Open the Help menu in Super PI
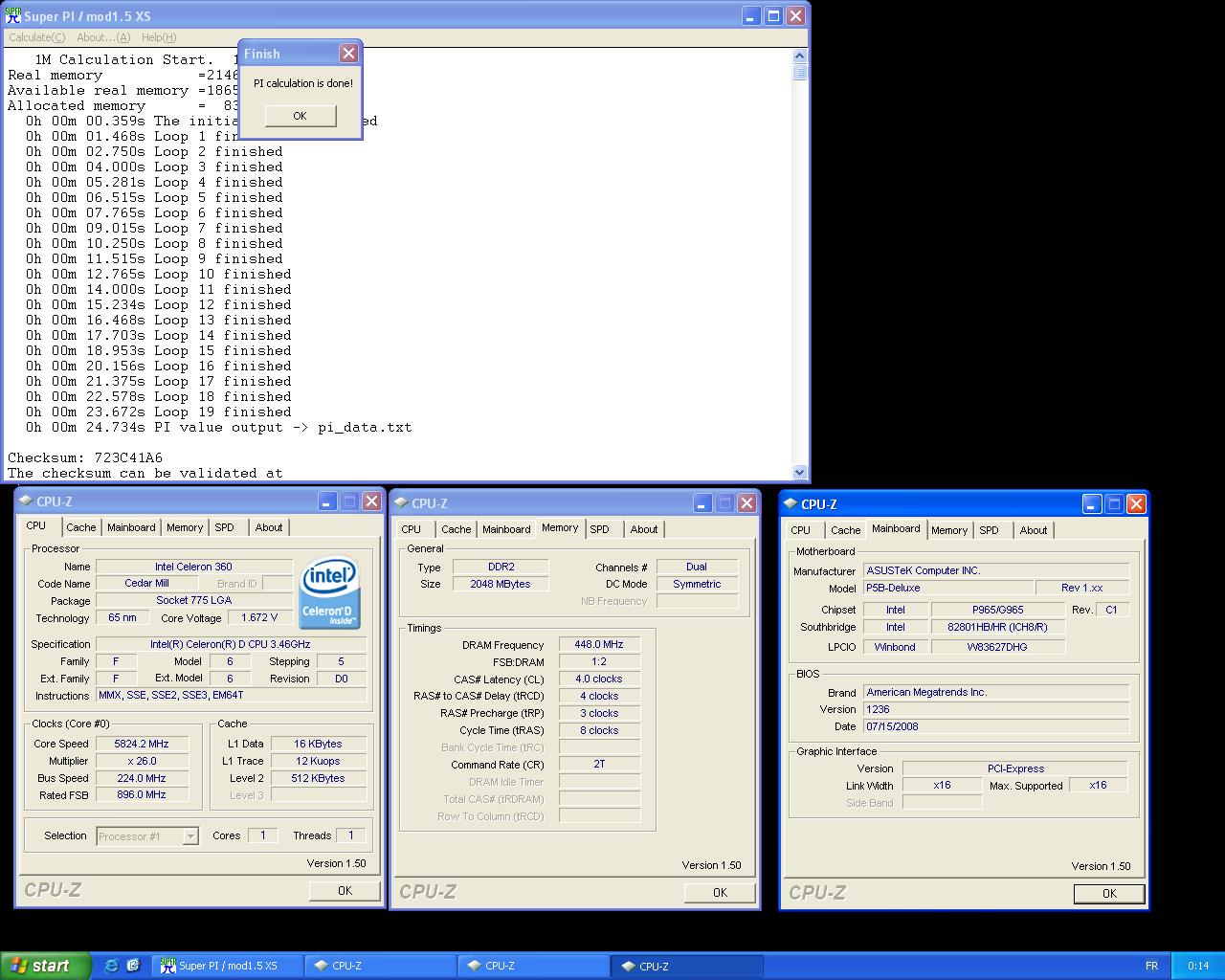 point(158,37)
